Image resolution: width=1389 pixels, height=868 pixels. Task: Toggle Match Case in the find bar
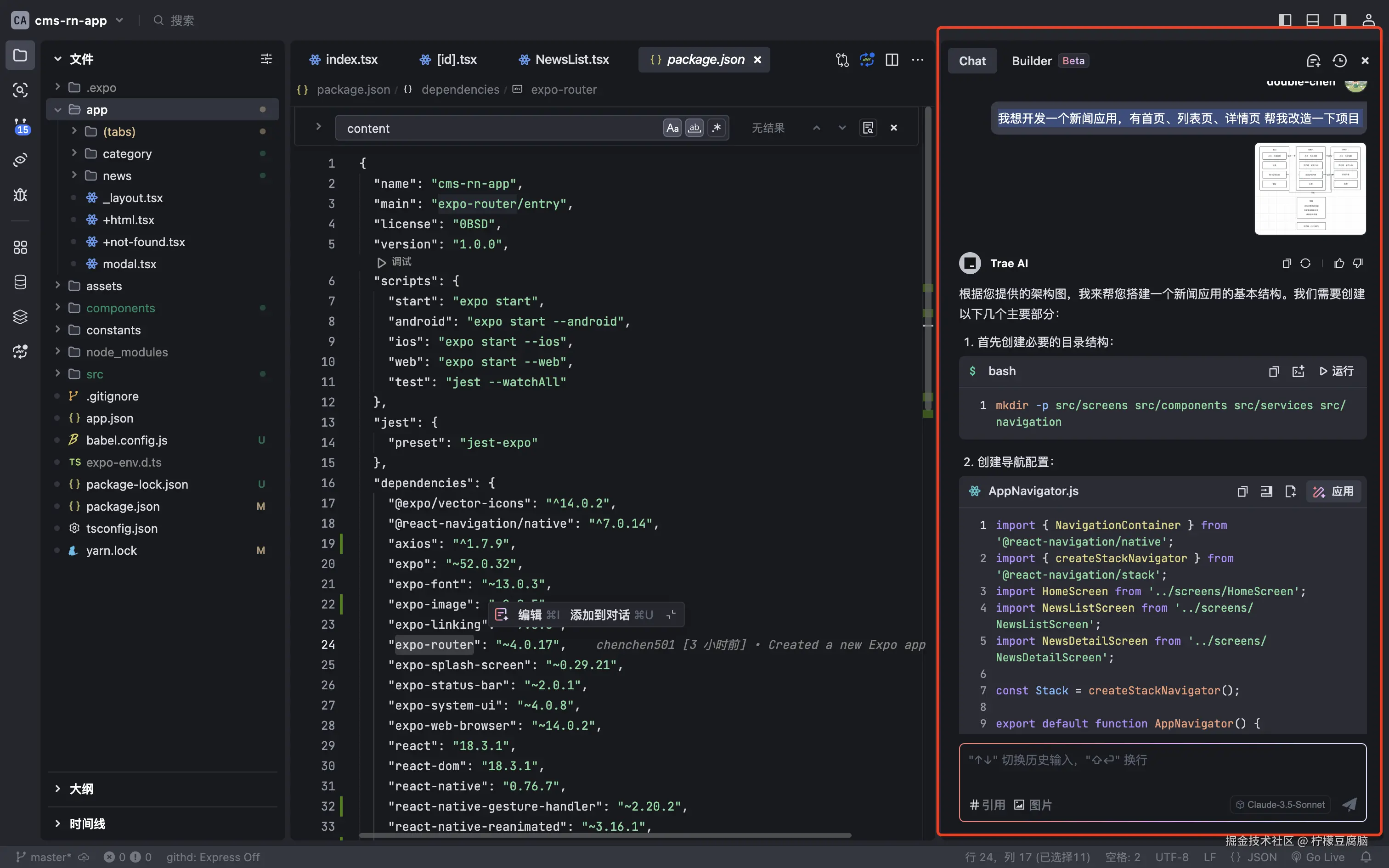point(672,128)
